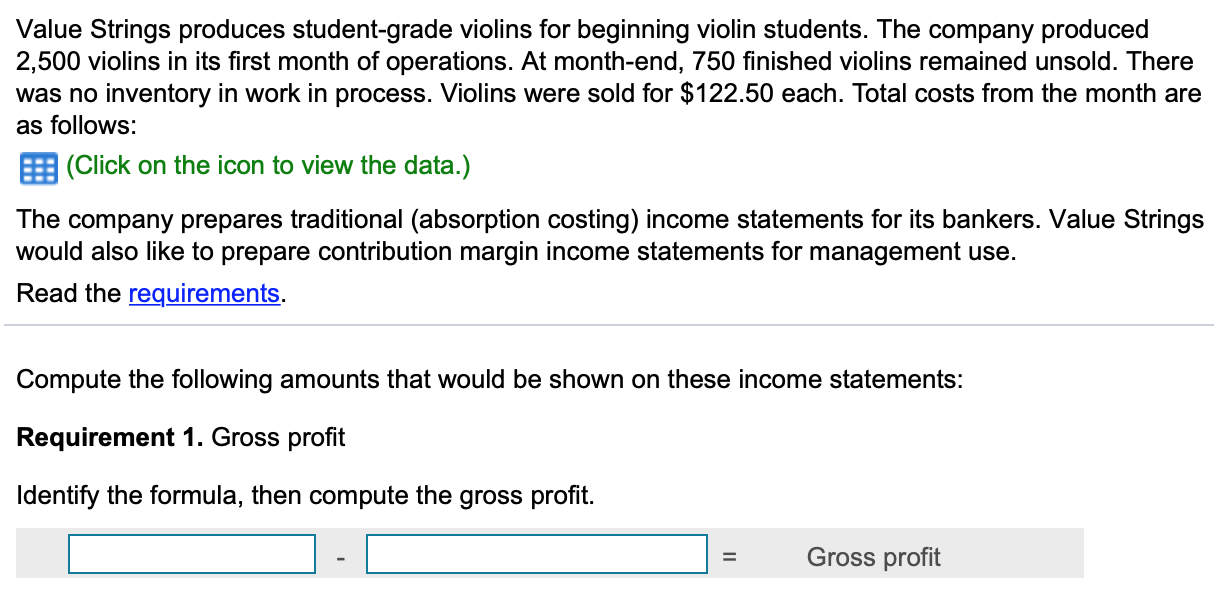Image resolution: width=1214 pixels, height=614 pixels.
Task: Click the minus sign between the formula boxes
Action: click(341, 556)
